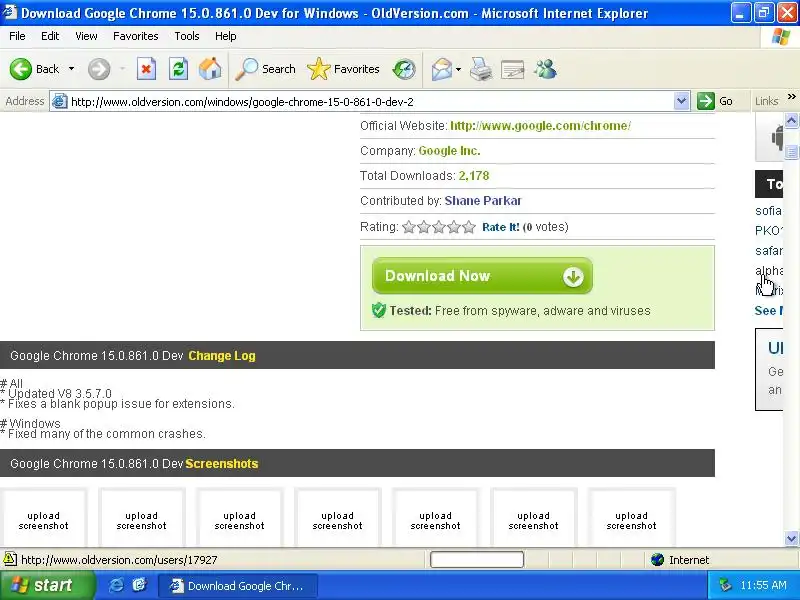Click the Forward arrow button
Screen dimensions: 800x600
point(98,69)
